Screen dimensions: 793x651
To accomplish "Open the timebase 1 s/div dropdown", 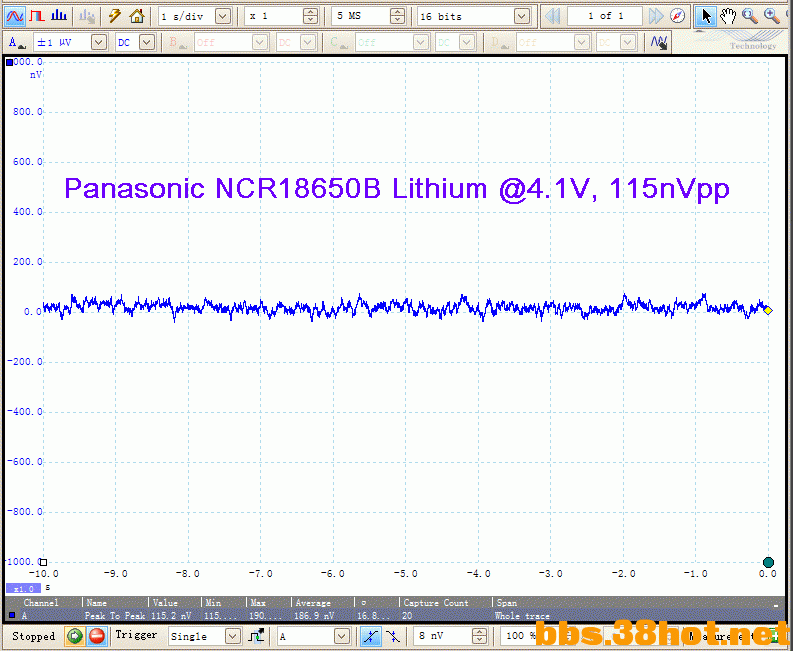I will [223, 16].
